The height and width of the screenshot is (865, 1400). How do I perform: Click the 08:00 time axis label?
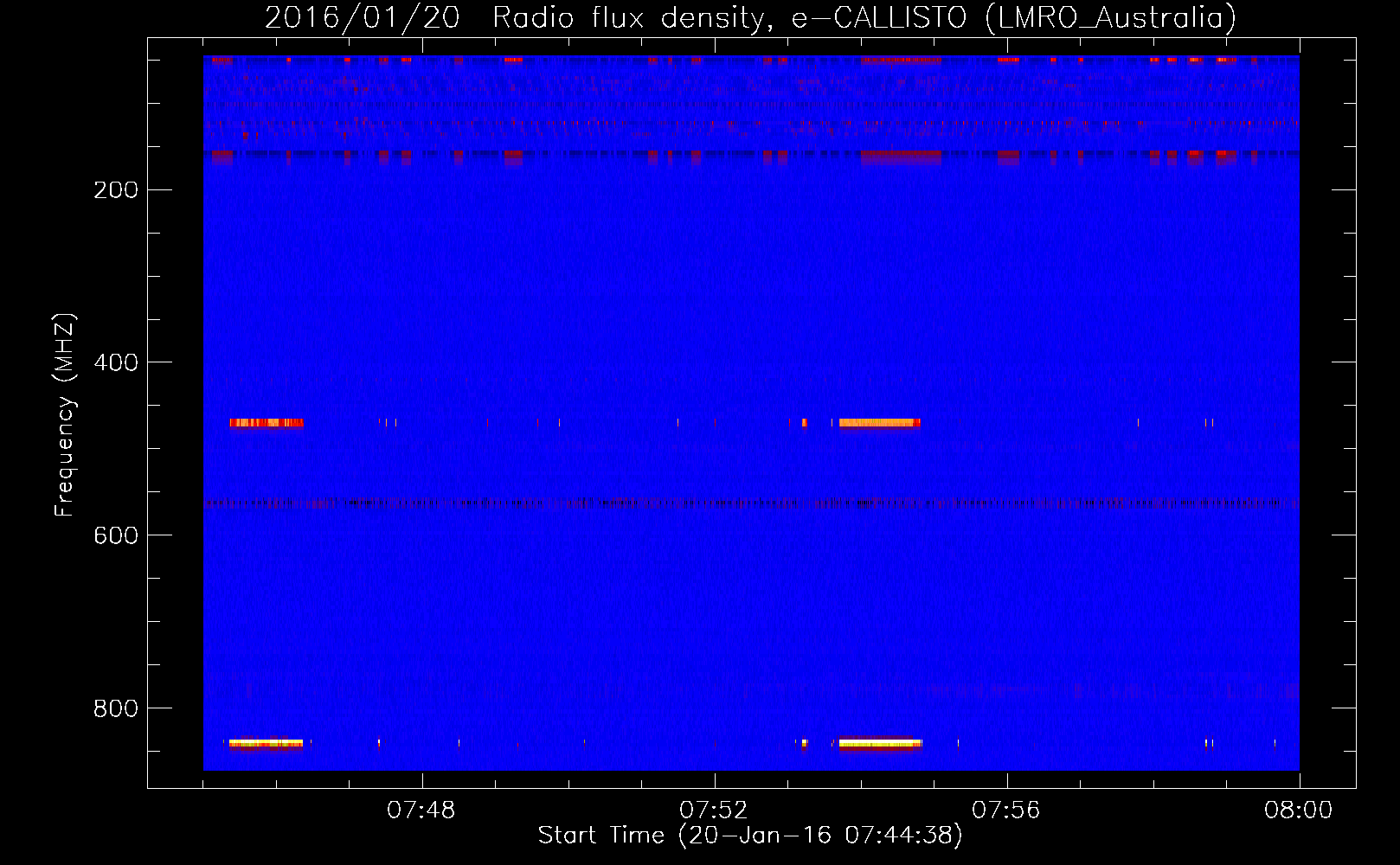[1299, 811]
